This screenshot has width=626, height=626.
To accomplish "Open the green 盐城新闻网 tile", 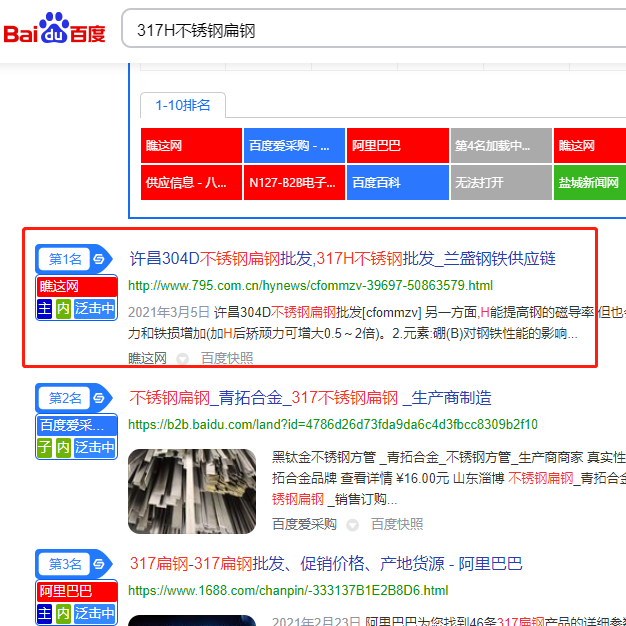I will click(590, 182).
